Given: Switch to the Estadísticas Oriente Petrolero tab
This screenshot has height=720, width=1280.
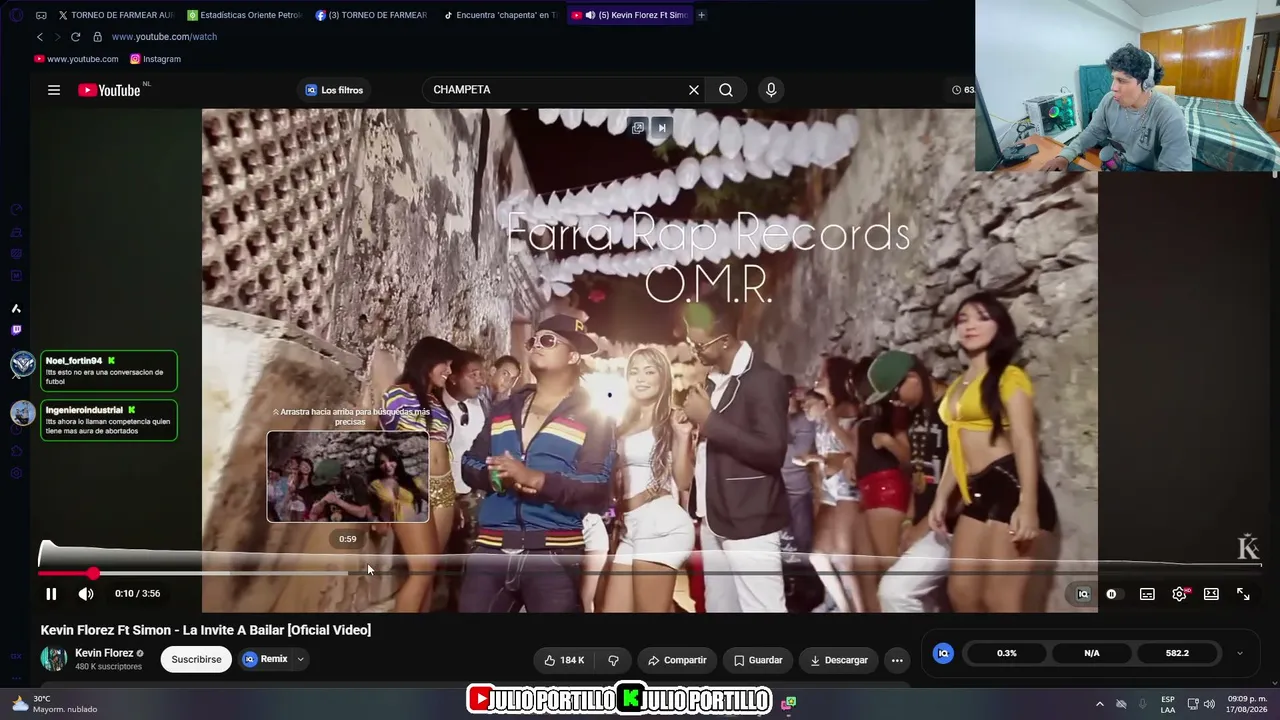Looking at the screenshot, I should pyautogui.click(x=244, y=15).
